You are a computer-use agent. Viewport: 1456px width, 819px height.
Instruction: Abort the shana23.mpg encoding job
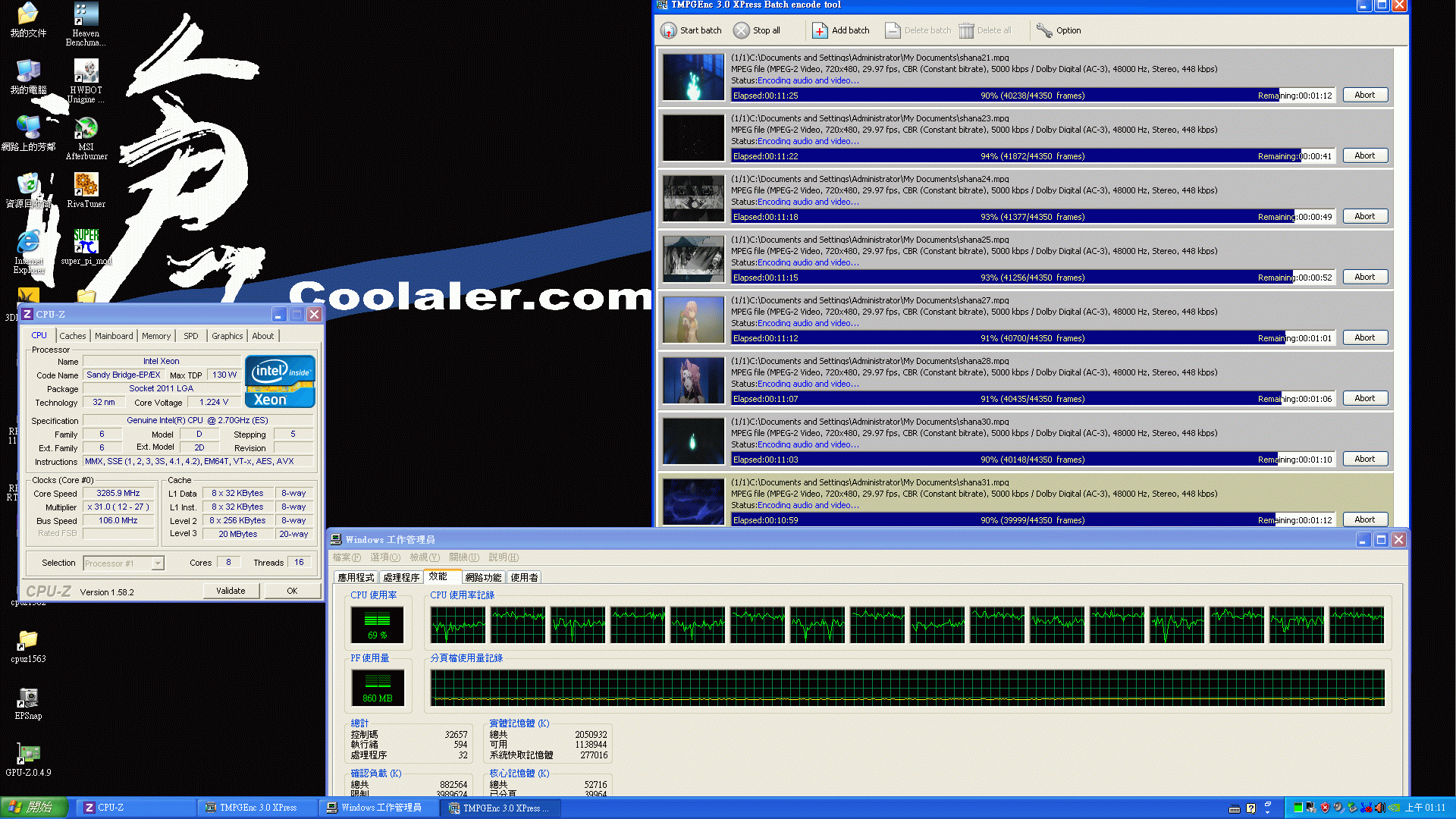[1365, 155]
